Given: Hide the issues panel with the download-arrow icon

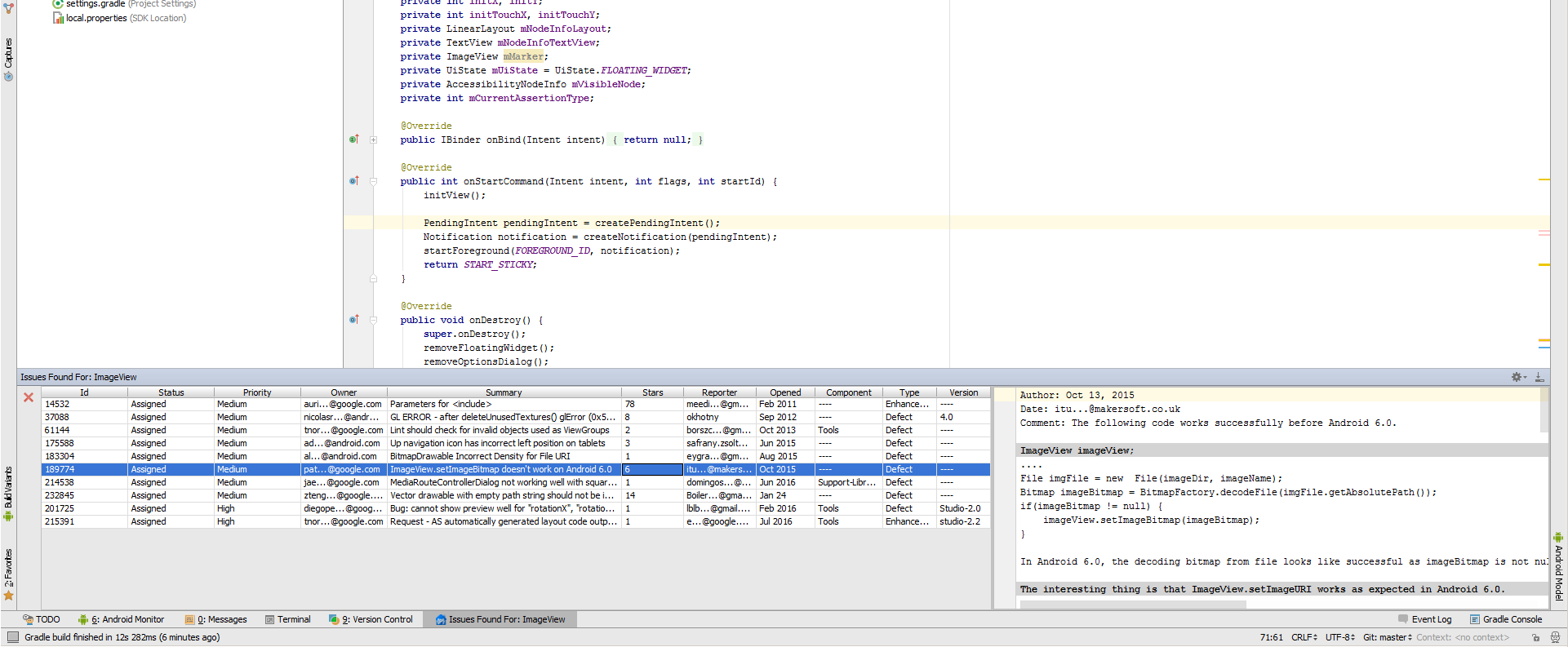Looking at the screenshot, I should pos(1539,377).
